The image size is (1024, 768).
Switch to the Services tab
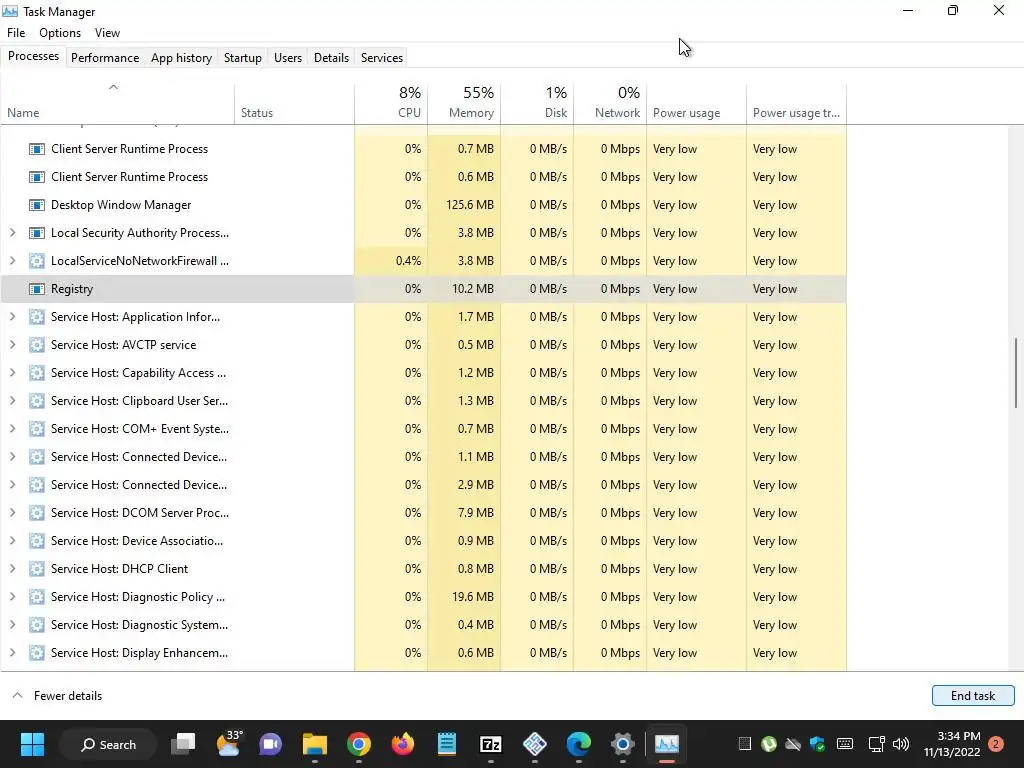tap(381, 57)
